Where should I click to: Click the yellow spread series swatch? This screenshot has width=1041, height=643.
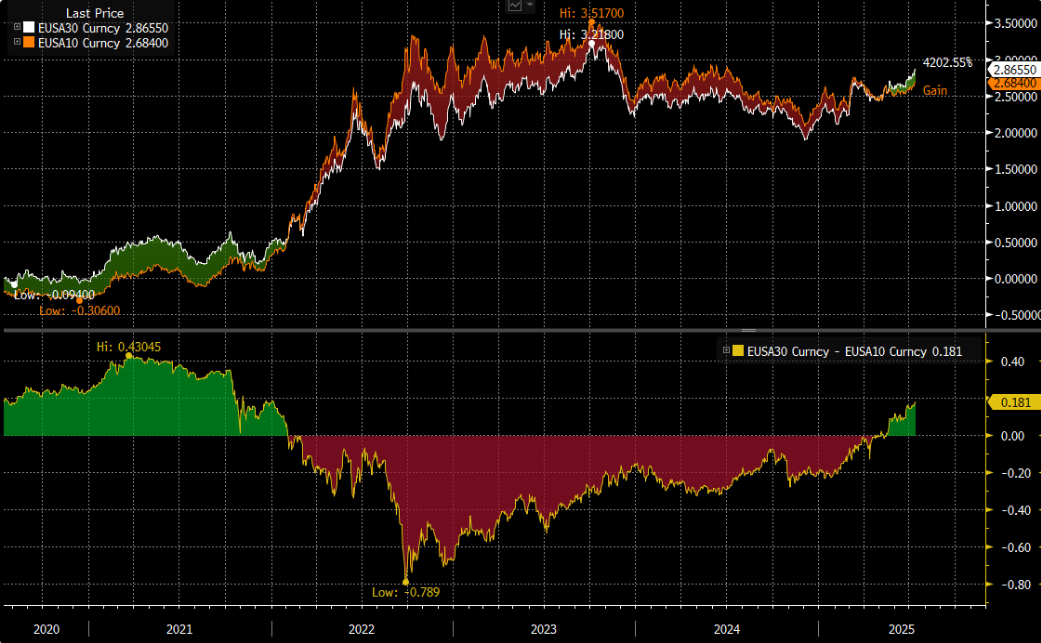739,351
